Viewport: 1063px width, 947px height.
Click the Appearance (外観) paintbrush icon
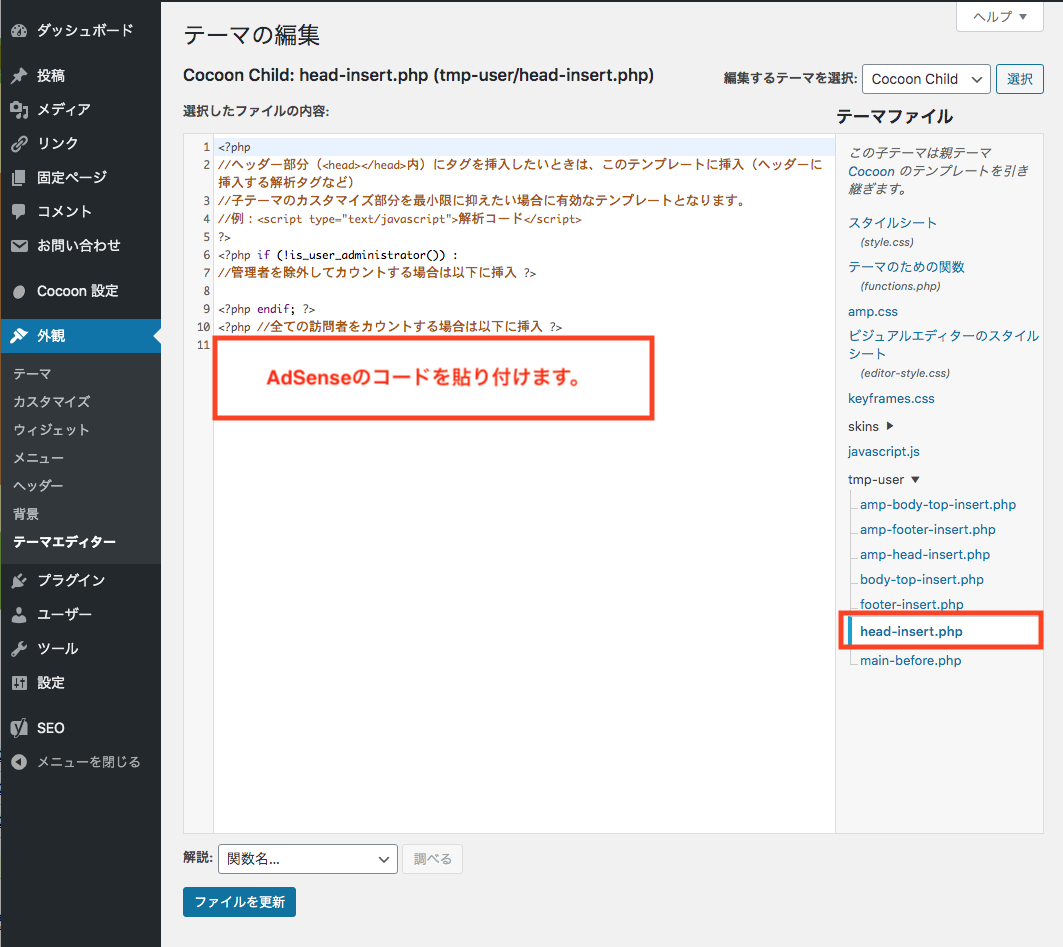pos(19,336)
